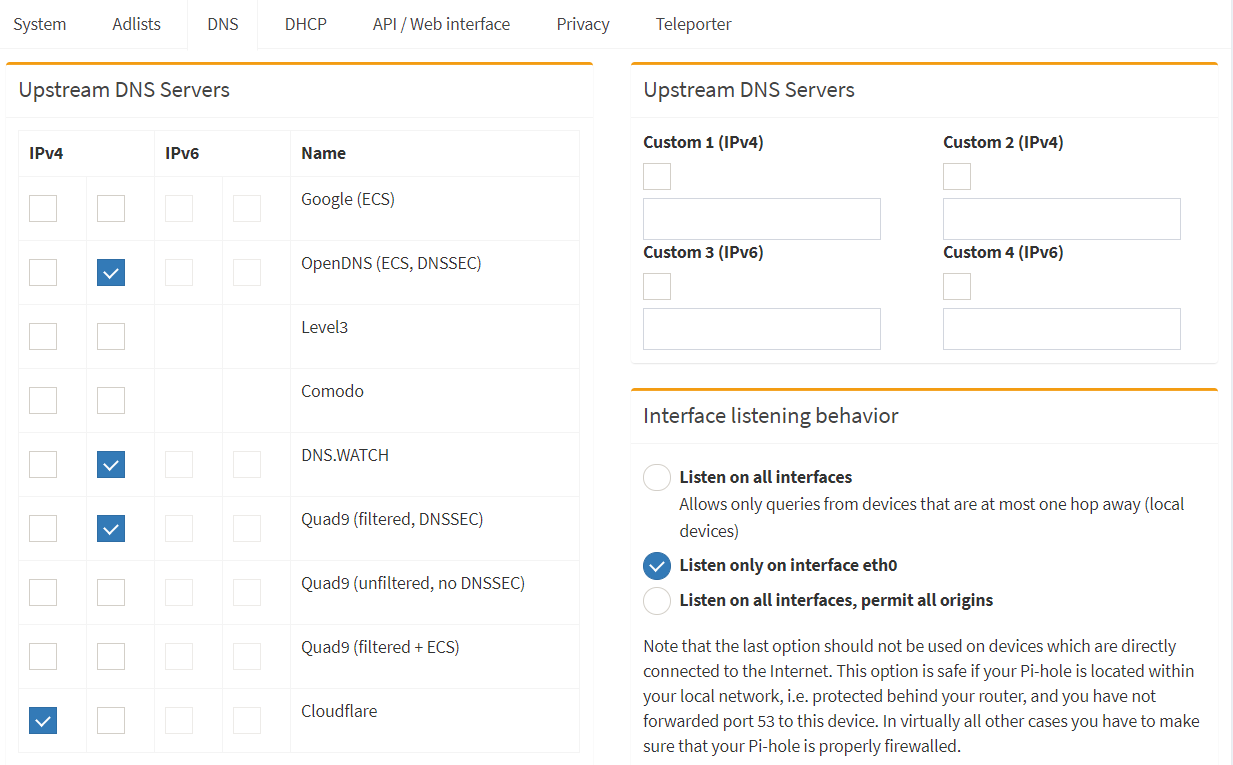1233x765 pixels.
Task: Switch to the System tab
Action: point(40,24)
